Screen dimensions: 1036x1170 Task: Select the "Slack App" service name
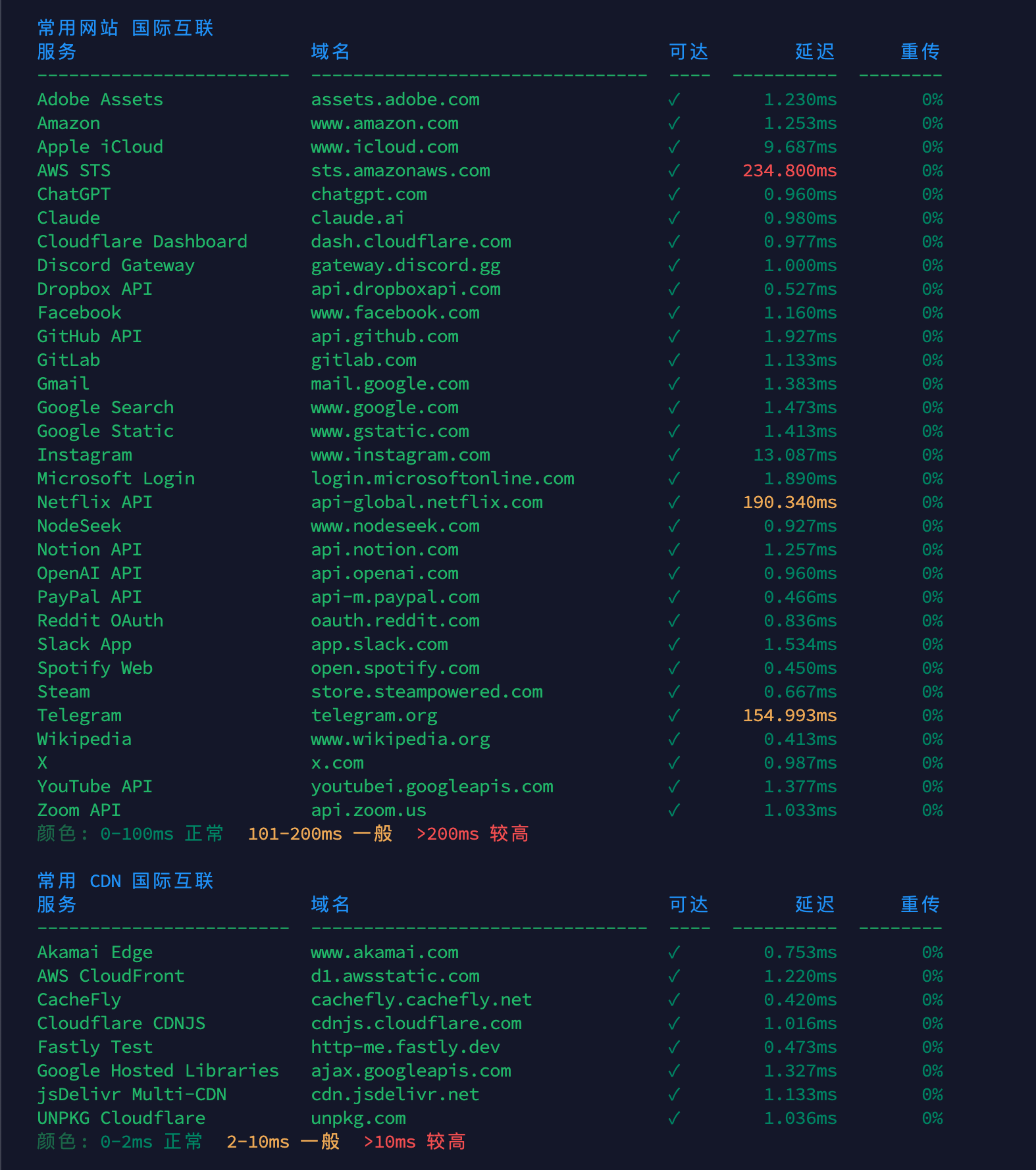(x=84, y=644)
